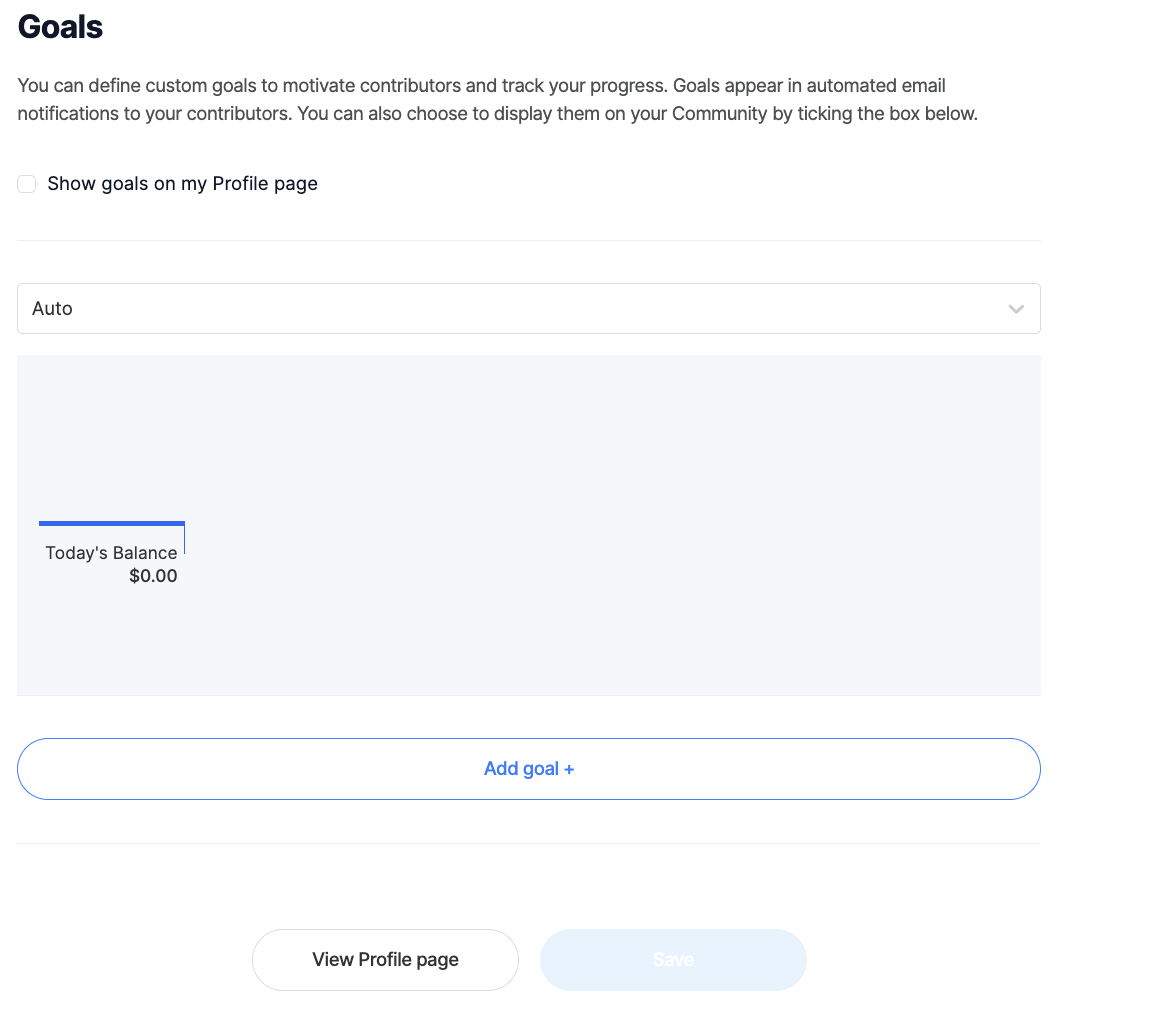Click the 'Auto' text in the dropdown

[52, 309]
